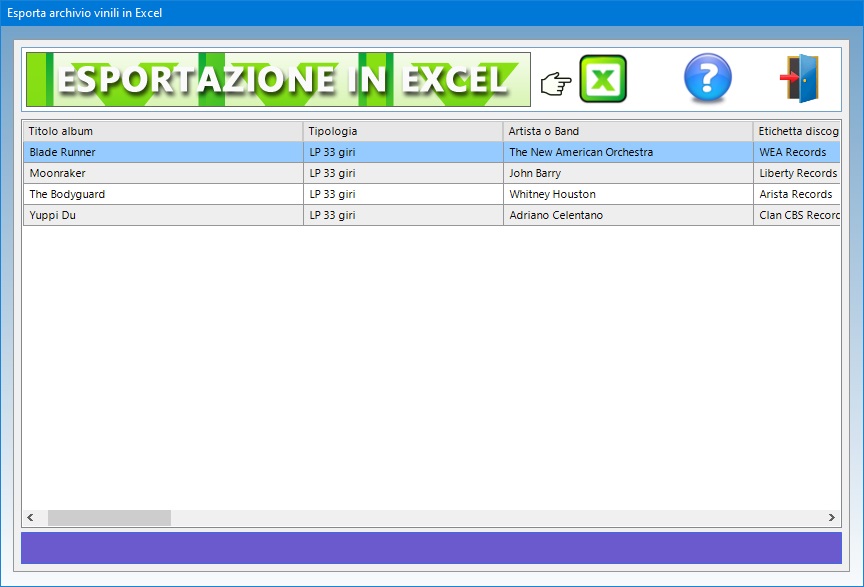The width and height of the screenshot is (864, 587).
Task: Click the Liberty Records label cell
Action: click(797, 173)
